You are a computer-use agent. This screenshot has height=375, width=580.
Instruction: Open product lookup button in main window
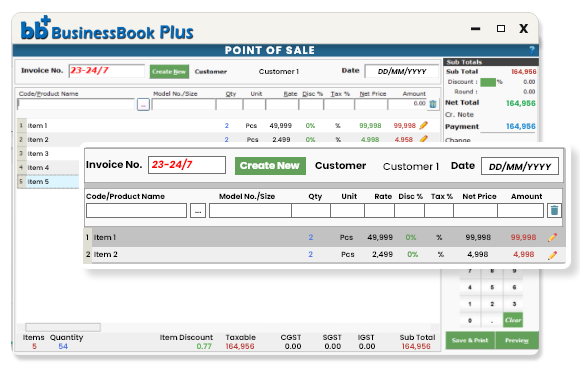point(143,105)
